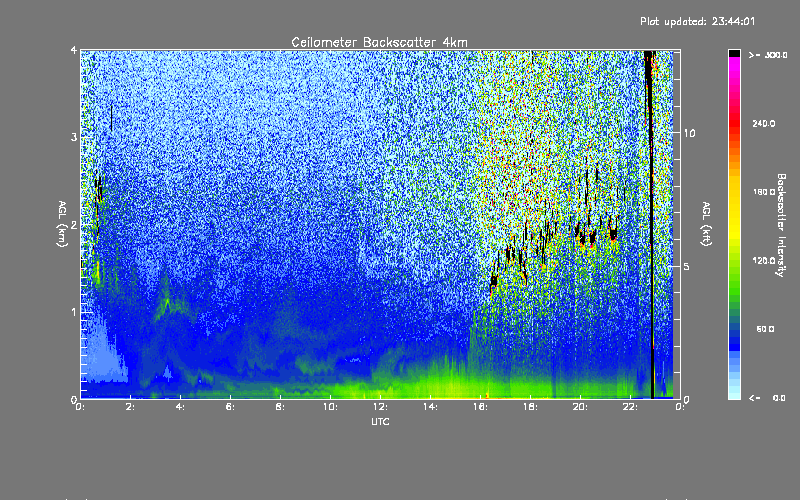The height and width of the screenshot is (500, 800).
Task: Click the '8:' UTC hour tick label
Action: 280,407
